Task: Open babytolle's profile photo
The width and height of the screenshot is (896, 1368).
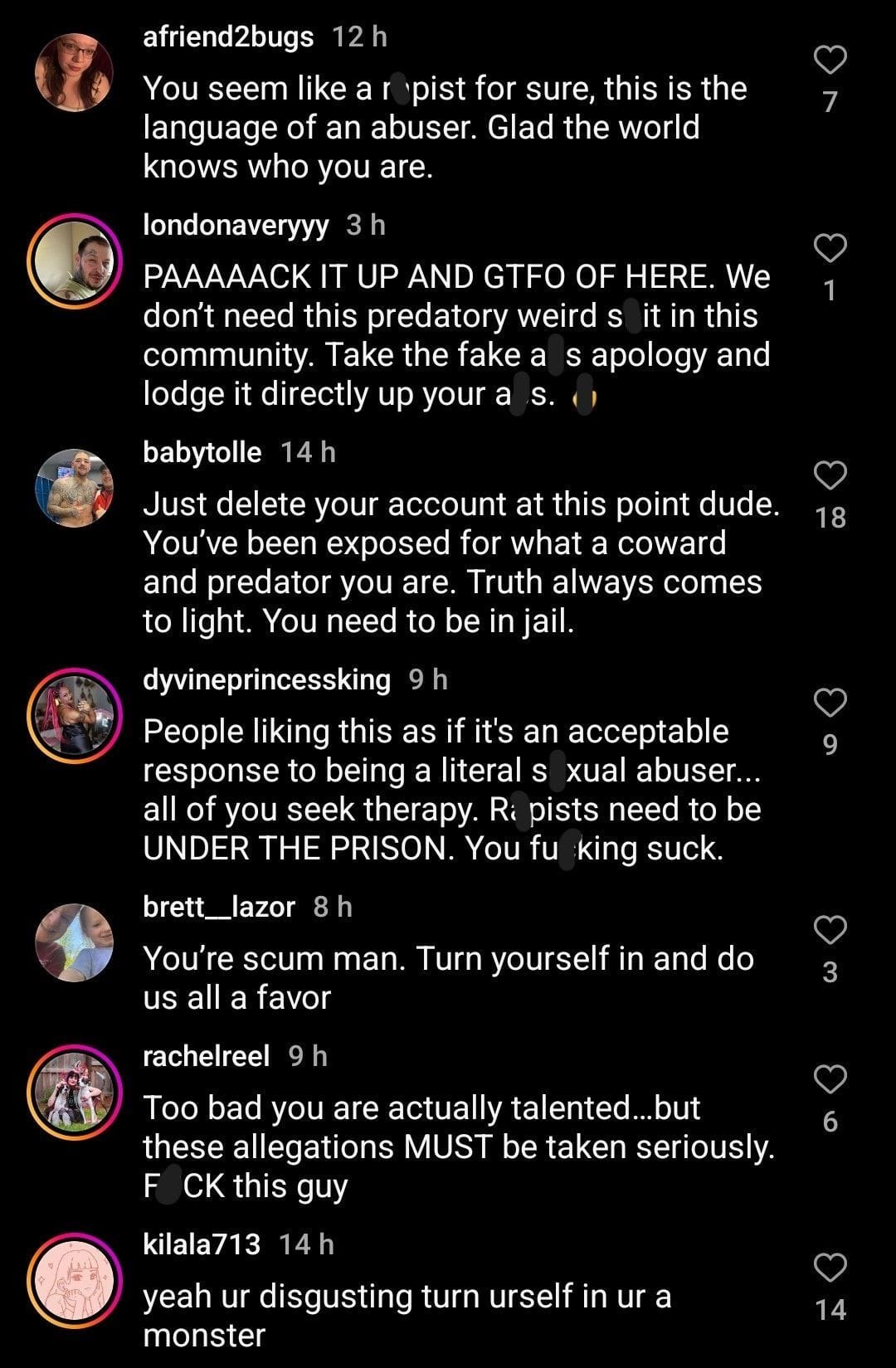Action: pyautogui.click(x=75, y=488)
